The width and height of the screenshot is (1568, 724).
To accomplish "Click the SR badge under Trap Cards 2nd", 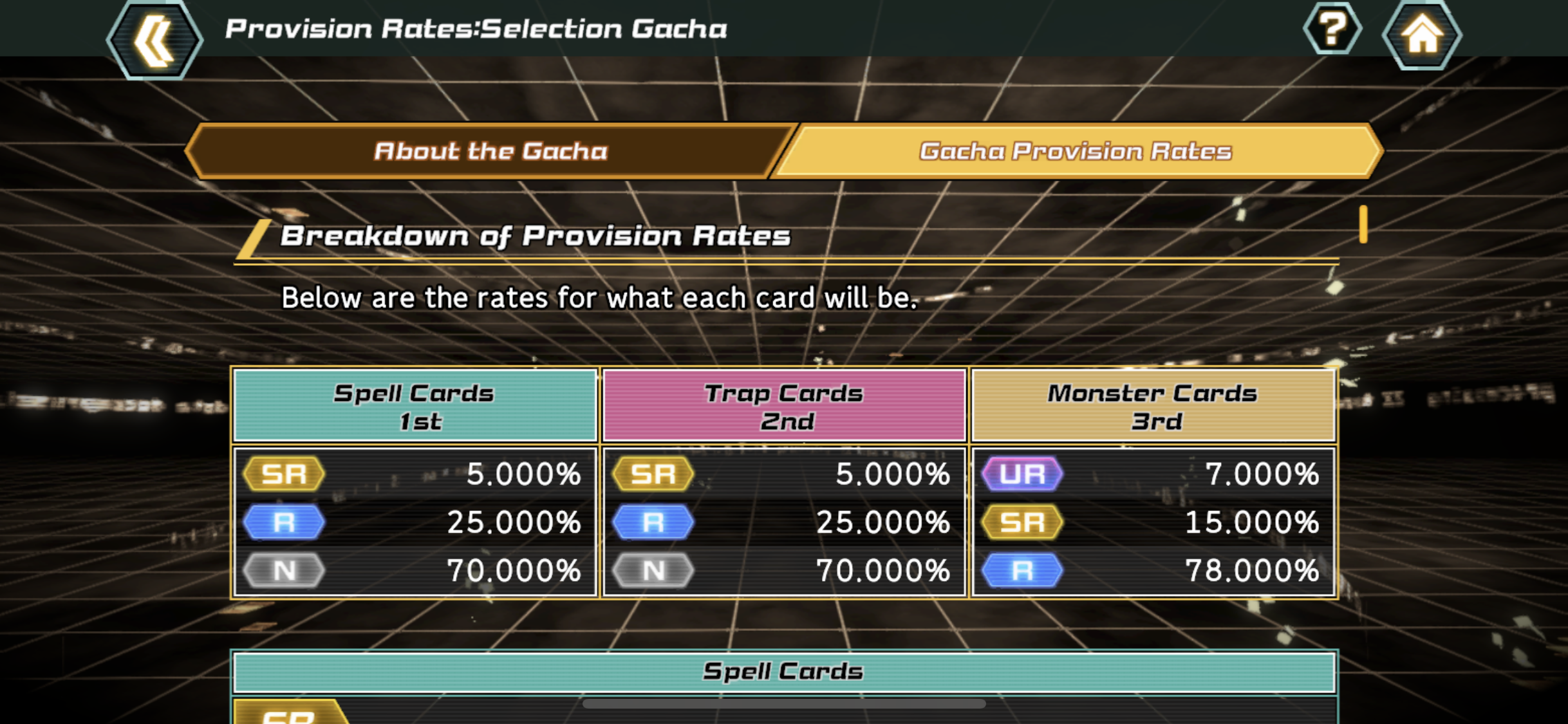I will pyautogui.click(x=653, y=474).
